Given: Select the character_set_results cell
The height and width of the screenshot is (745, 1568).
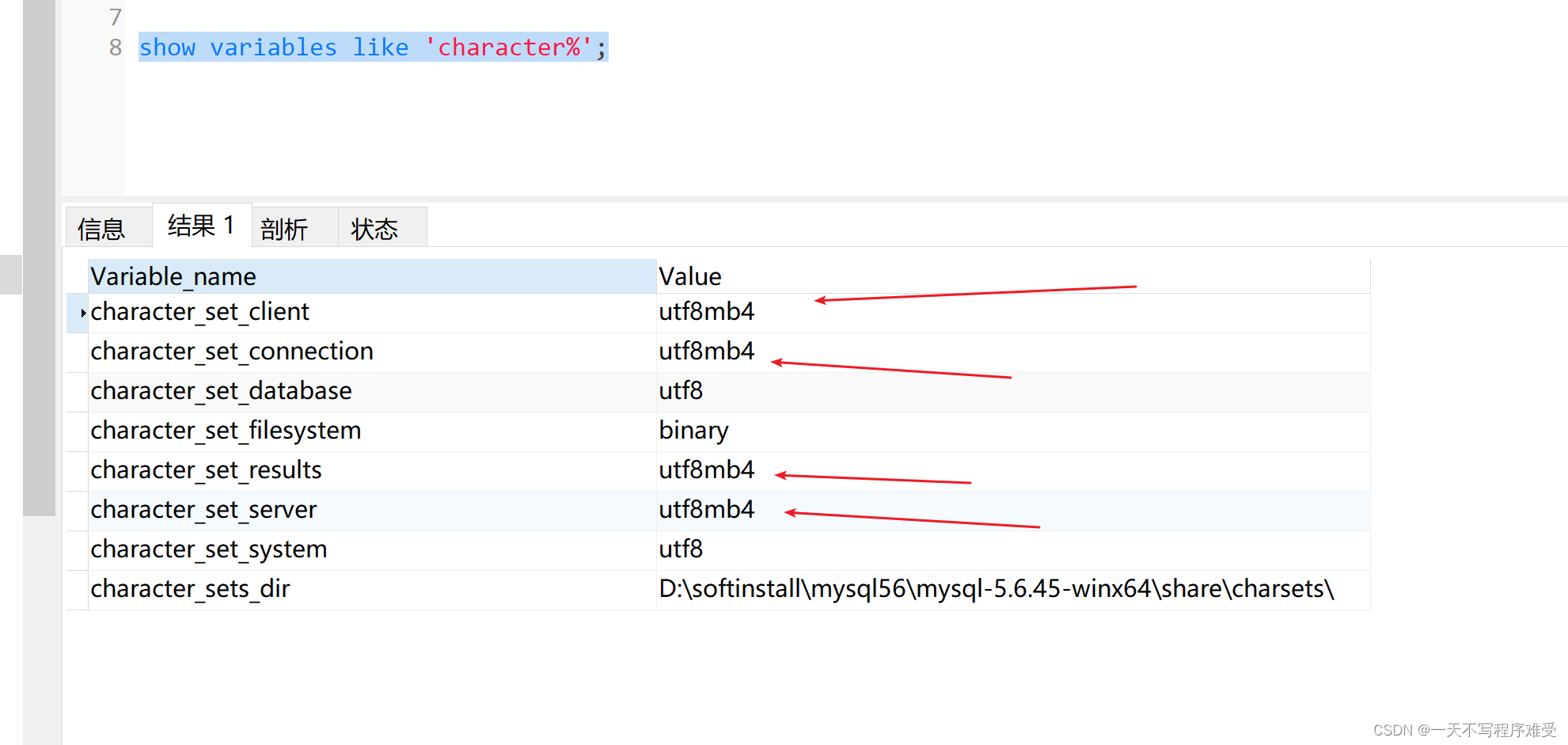Looking at the screenshot, I should (x=372, y=471).
